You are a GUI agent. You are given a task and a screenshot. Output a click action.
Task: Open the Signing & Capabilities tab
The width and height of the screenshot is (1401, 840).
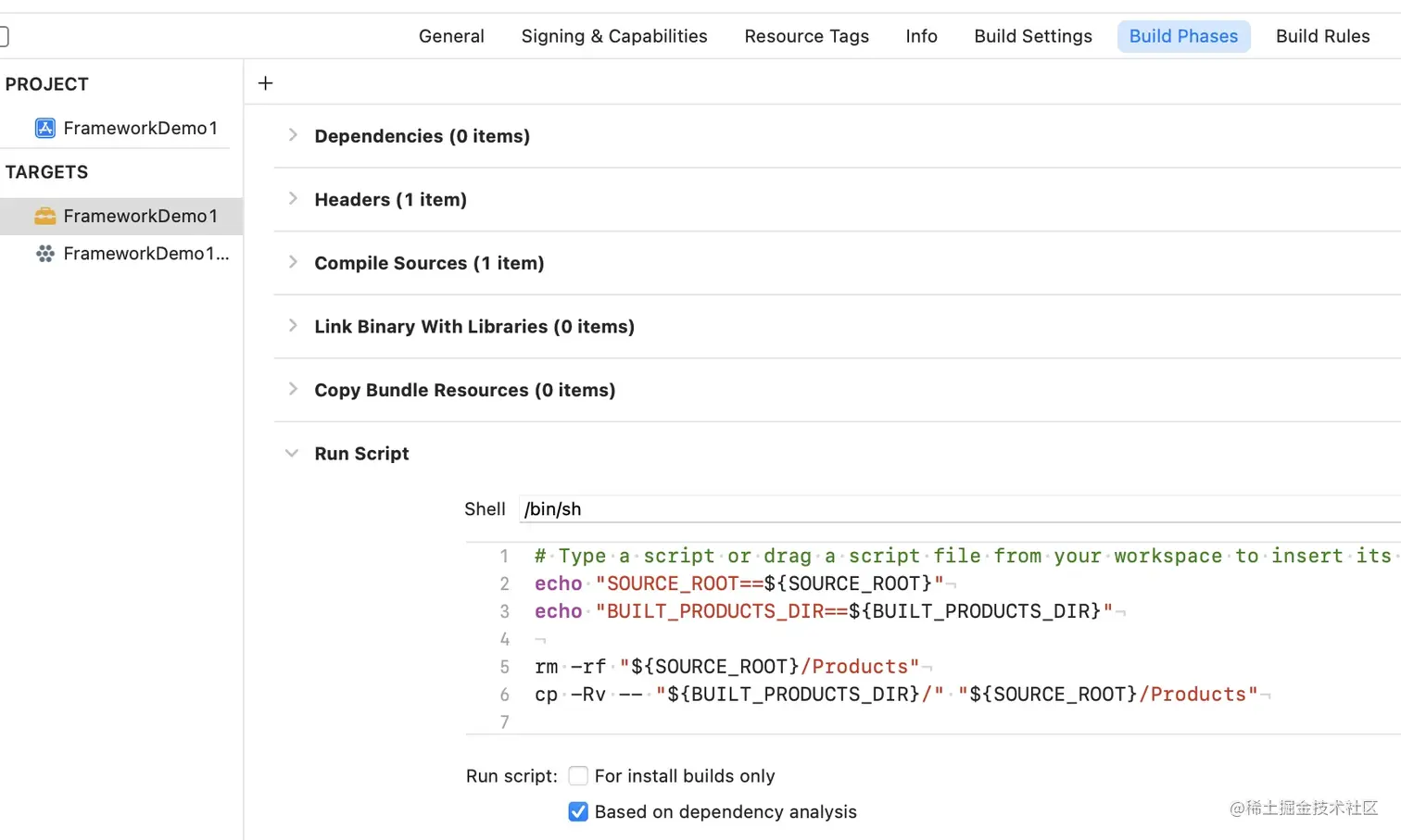613,36
